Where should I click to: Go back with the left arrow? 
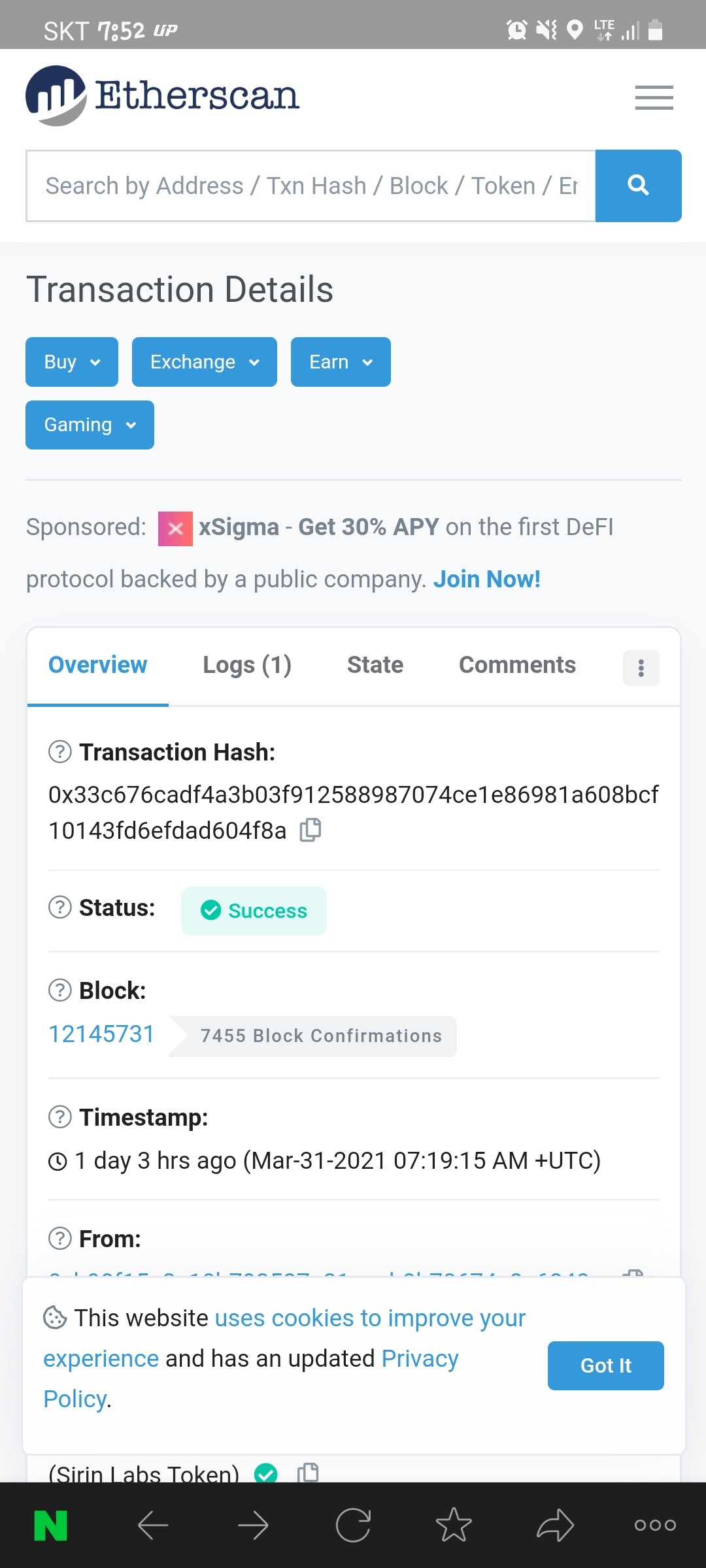coord(153,1525)
